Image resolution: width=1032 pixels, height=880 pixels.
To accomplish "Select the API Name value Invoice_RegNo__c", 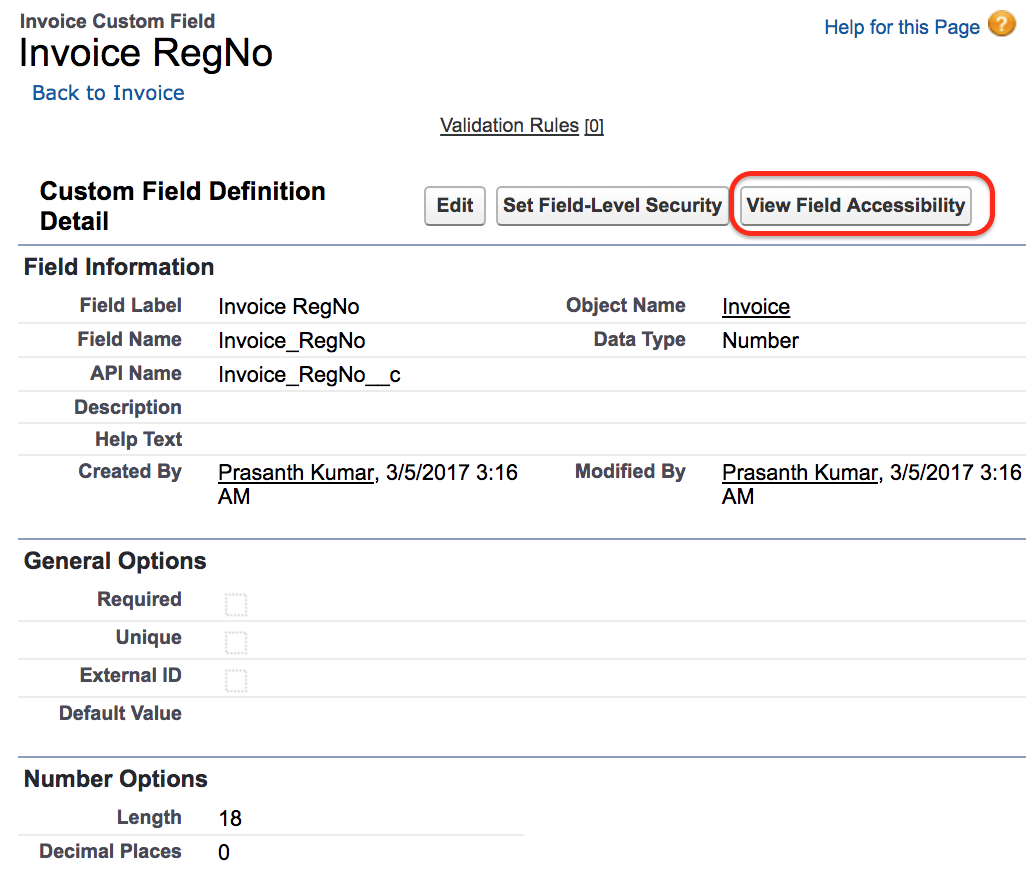I will click(x=309, y=375).
